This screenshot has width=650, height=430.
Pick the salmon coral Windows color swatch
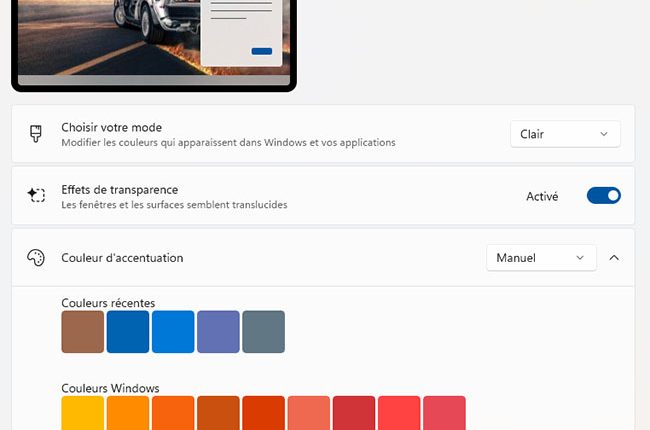[309, 413]
